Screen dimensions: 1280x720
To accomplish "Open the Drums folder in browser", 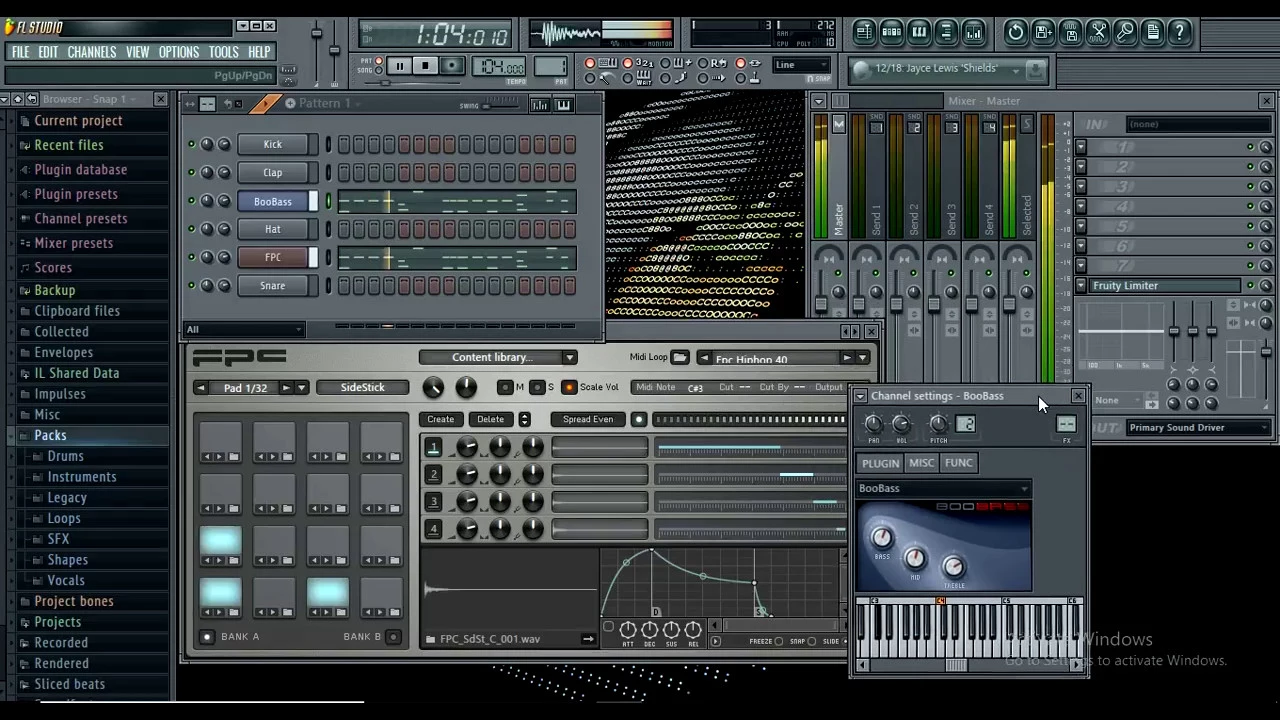I will (x=65, y=456).
